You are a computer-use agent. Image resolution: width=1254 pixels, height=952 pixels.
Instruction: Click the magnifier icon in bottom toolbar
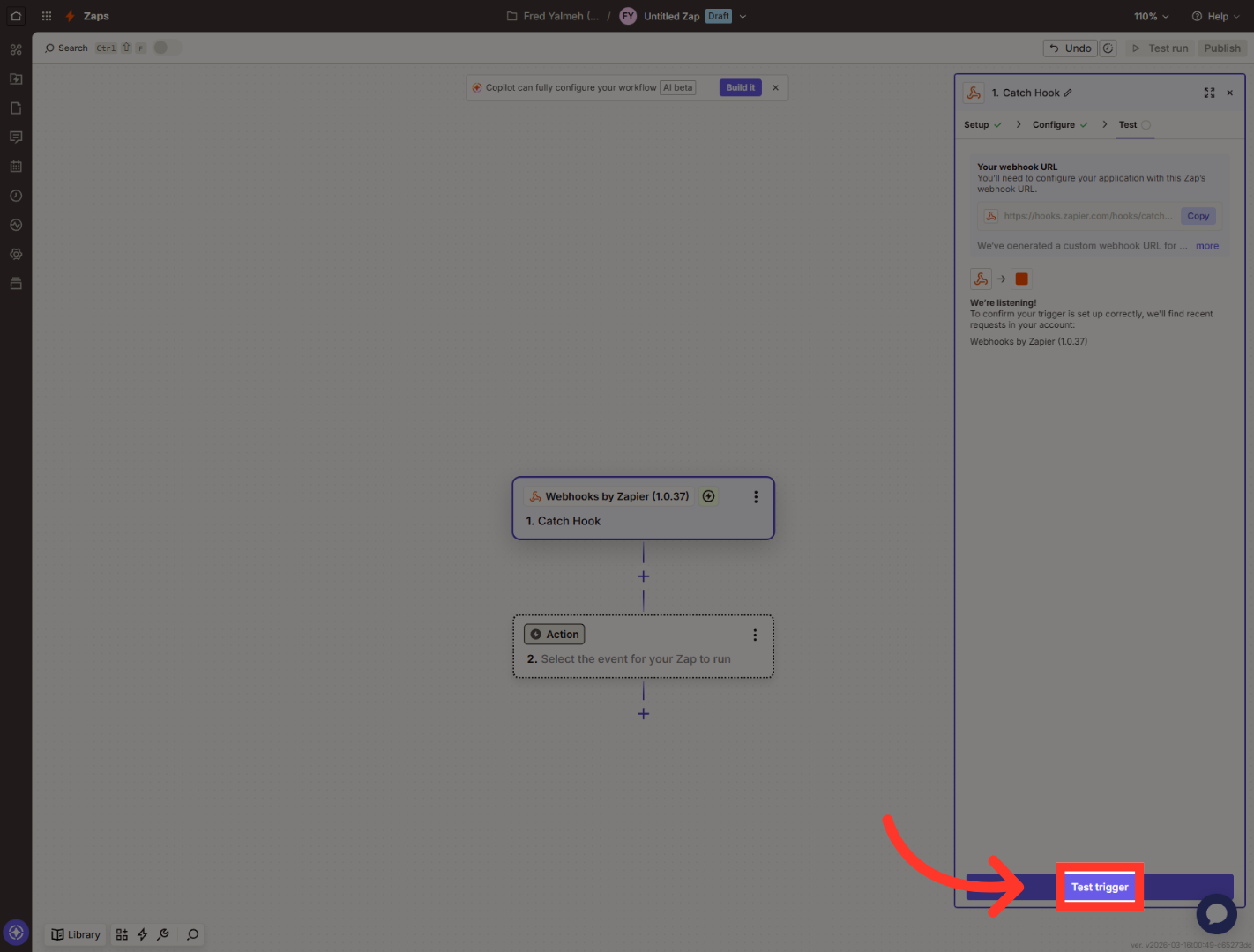[x=193, y=934]
